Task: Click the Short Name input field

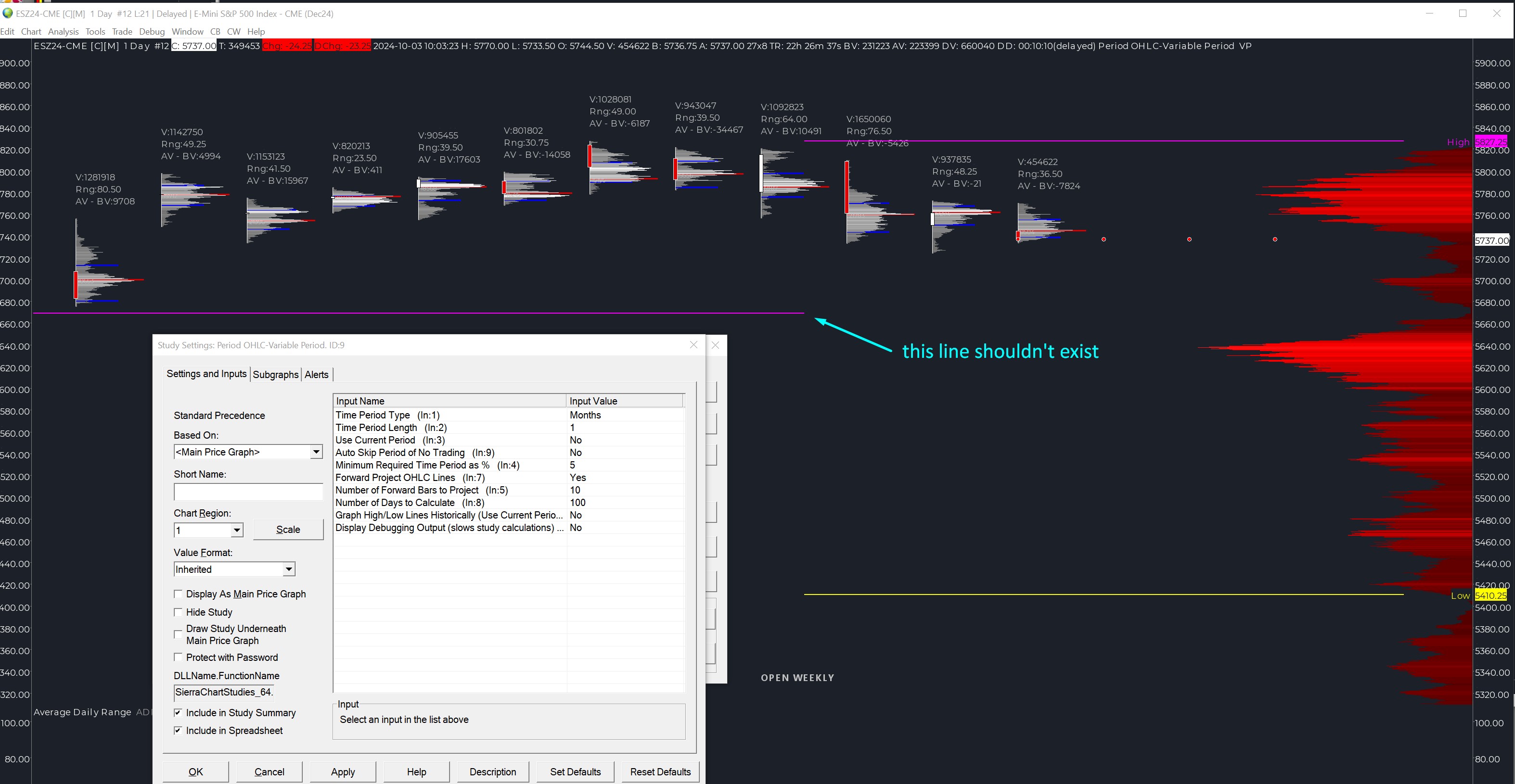Action: (x=248, y=492)
